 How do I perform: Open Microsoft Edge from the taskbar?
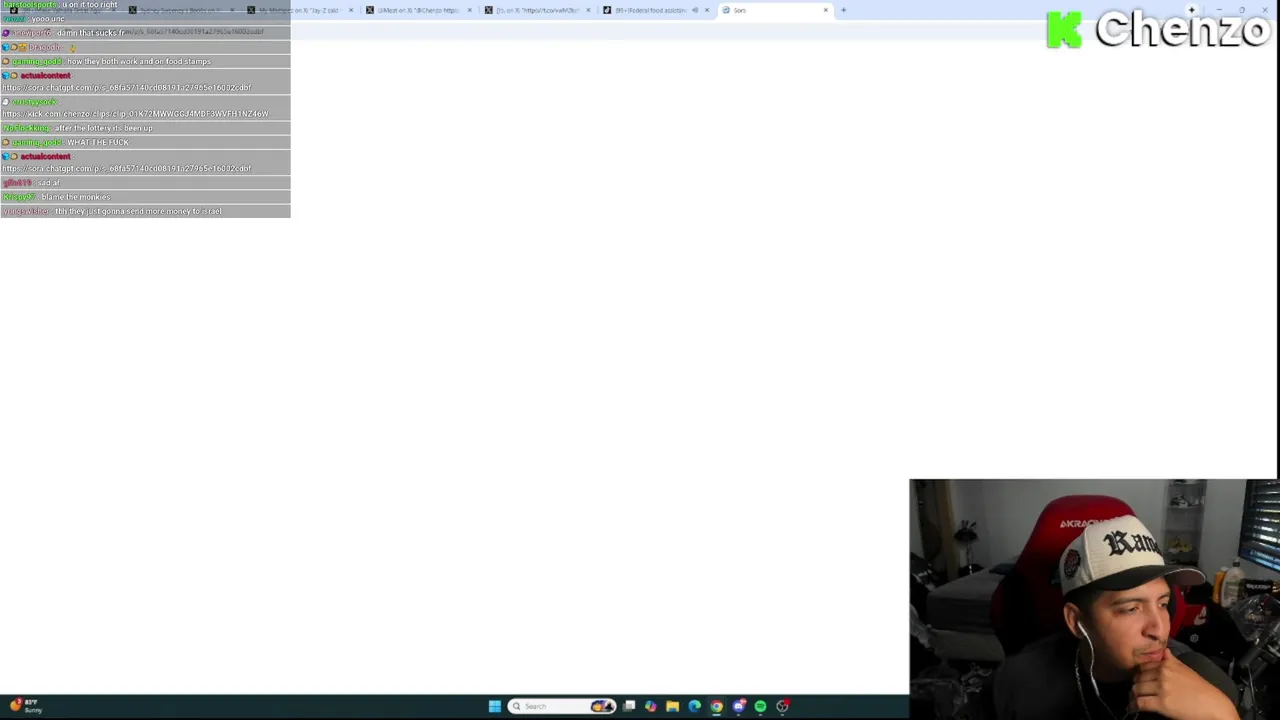695,706
